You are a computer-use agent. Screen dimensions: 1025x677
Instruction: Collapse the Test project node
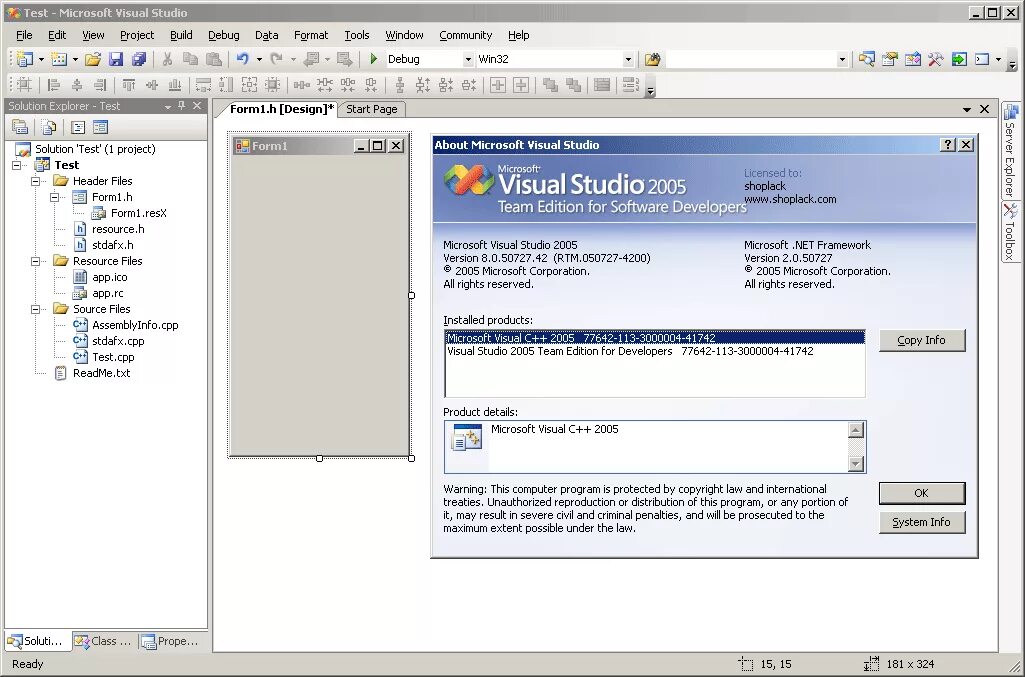point(17,165)
